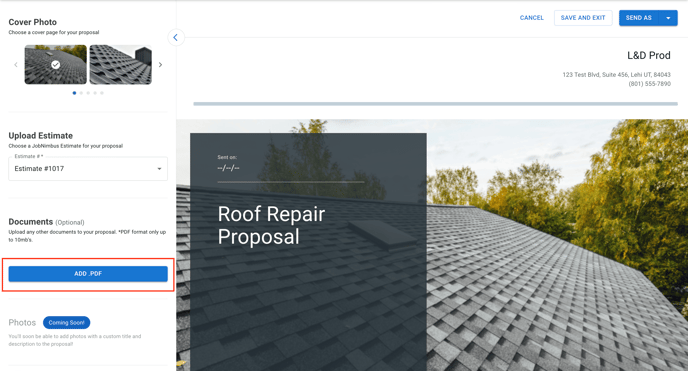The image size is (688, 371).
Task: Select third carousel page dot
Action: (88, 93)
